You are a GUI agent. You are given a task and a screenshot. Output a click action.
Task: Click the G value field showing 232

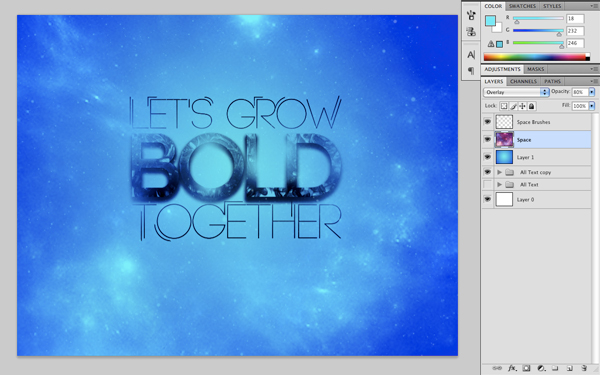click(575, 31)
